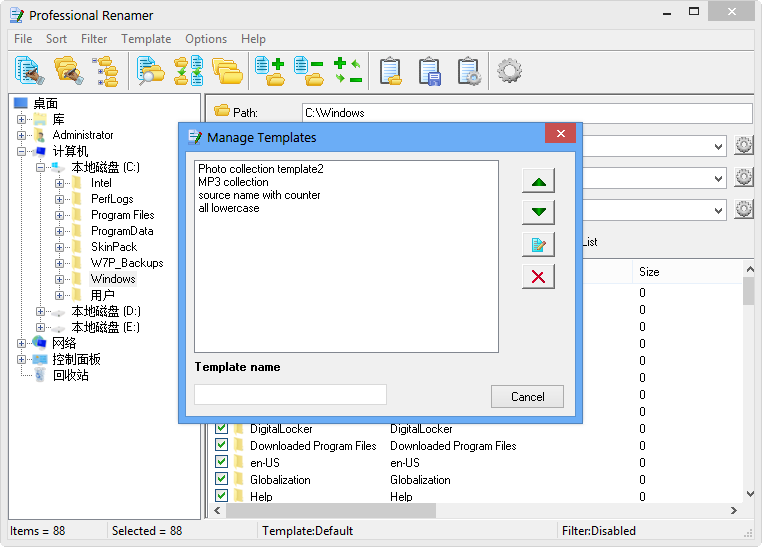
Task: Uncheck the Help folder checkbox
Action: (222, 497)
